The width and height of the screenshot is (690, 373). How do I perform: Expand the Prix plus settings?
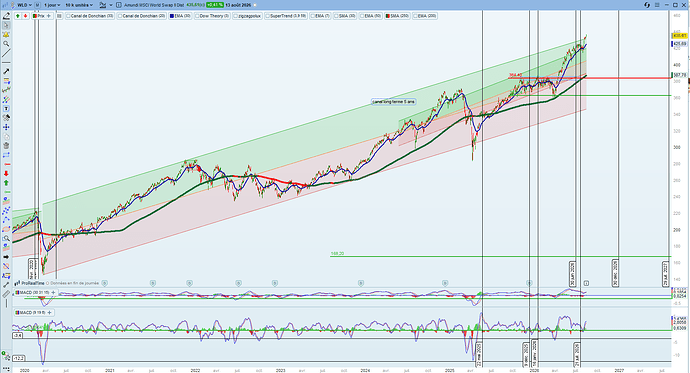click(x=48, y=16)
